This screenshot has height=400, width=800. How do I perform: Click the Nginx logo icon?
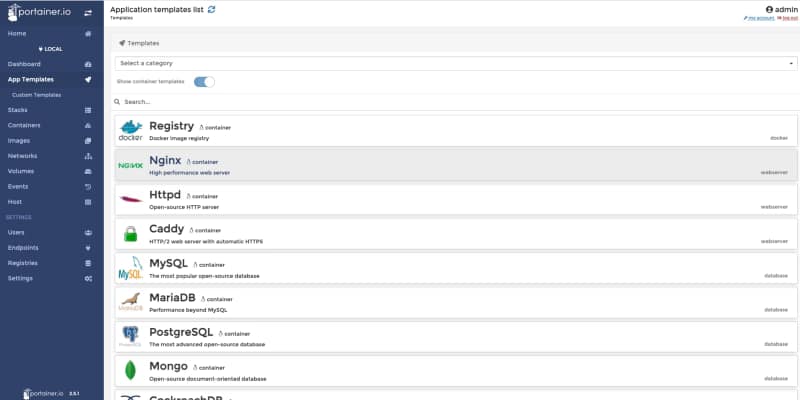pos(131,165)
